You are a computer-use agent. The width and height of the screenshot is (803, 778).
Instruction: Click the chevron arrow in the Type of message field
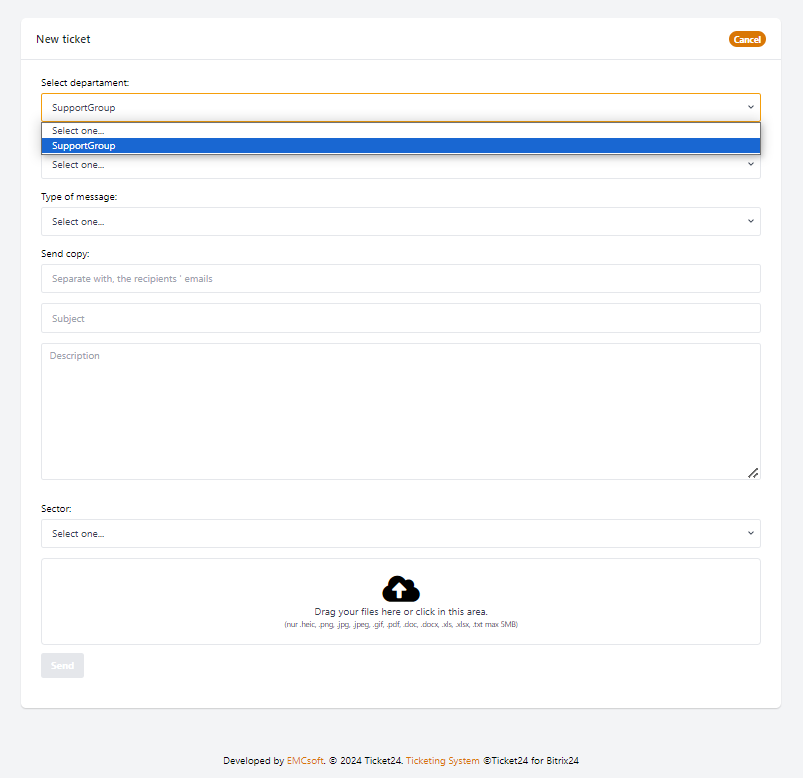[750, 221]
